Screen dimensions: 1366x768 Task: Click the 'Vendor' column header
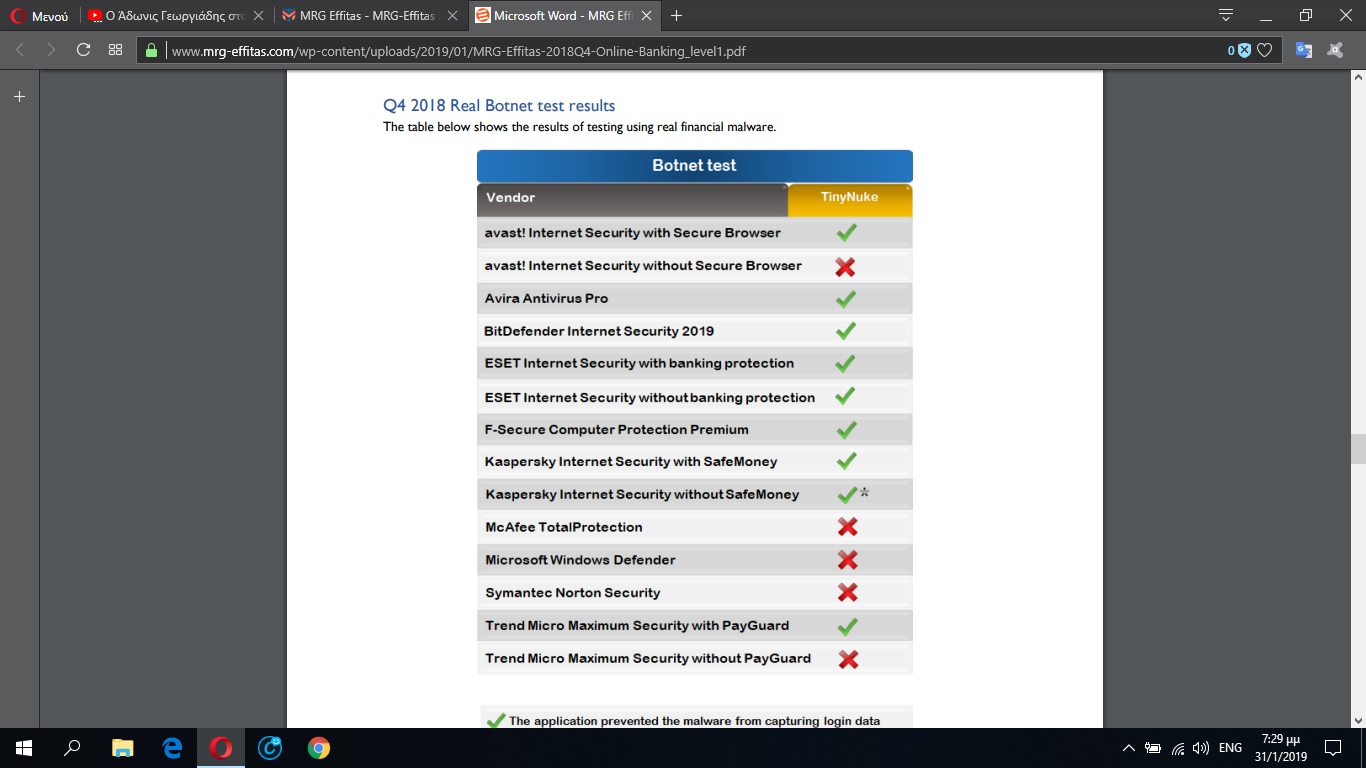tap(632, 198)
